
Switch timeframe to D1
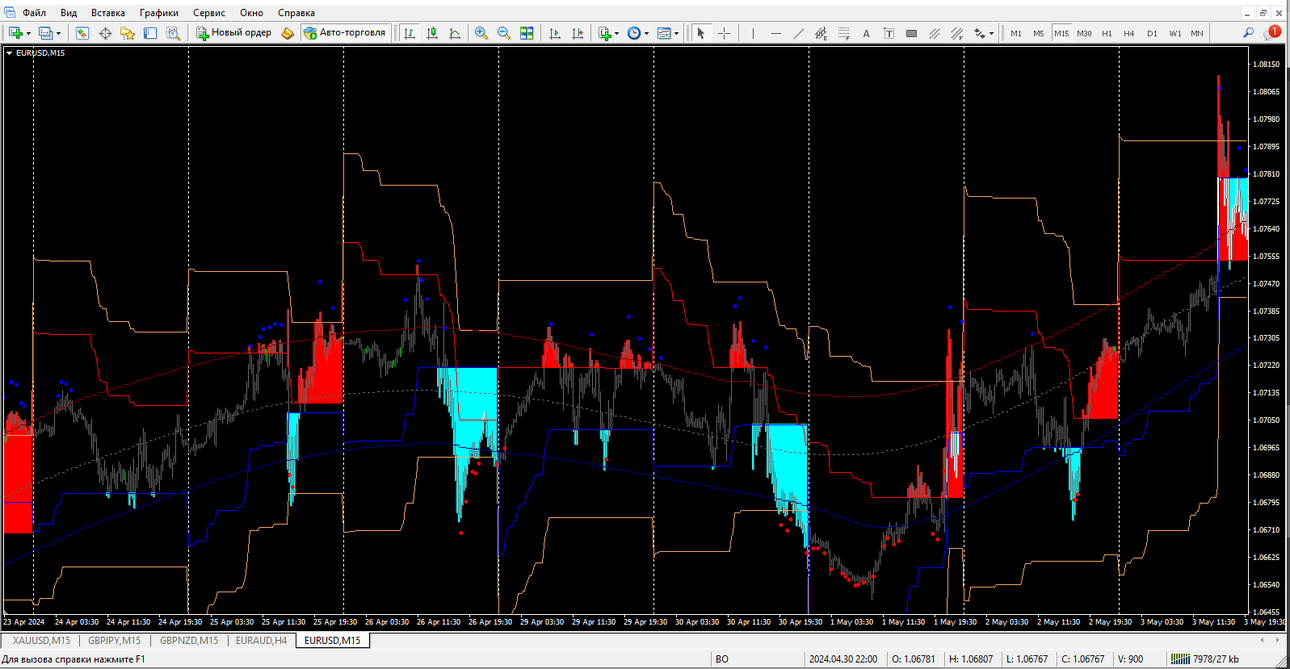[x=1152, y=33]
